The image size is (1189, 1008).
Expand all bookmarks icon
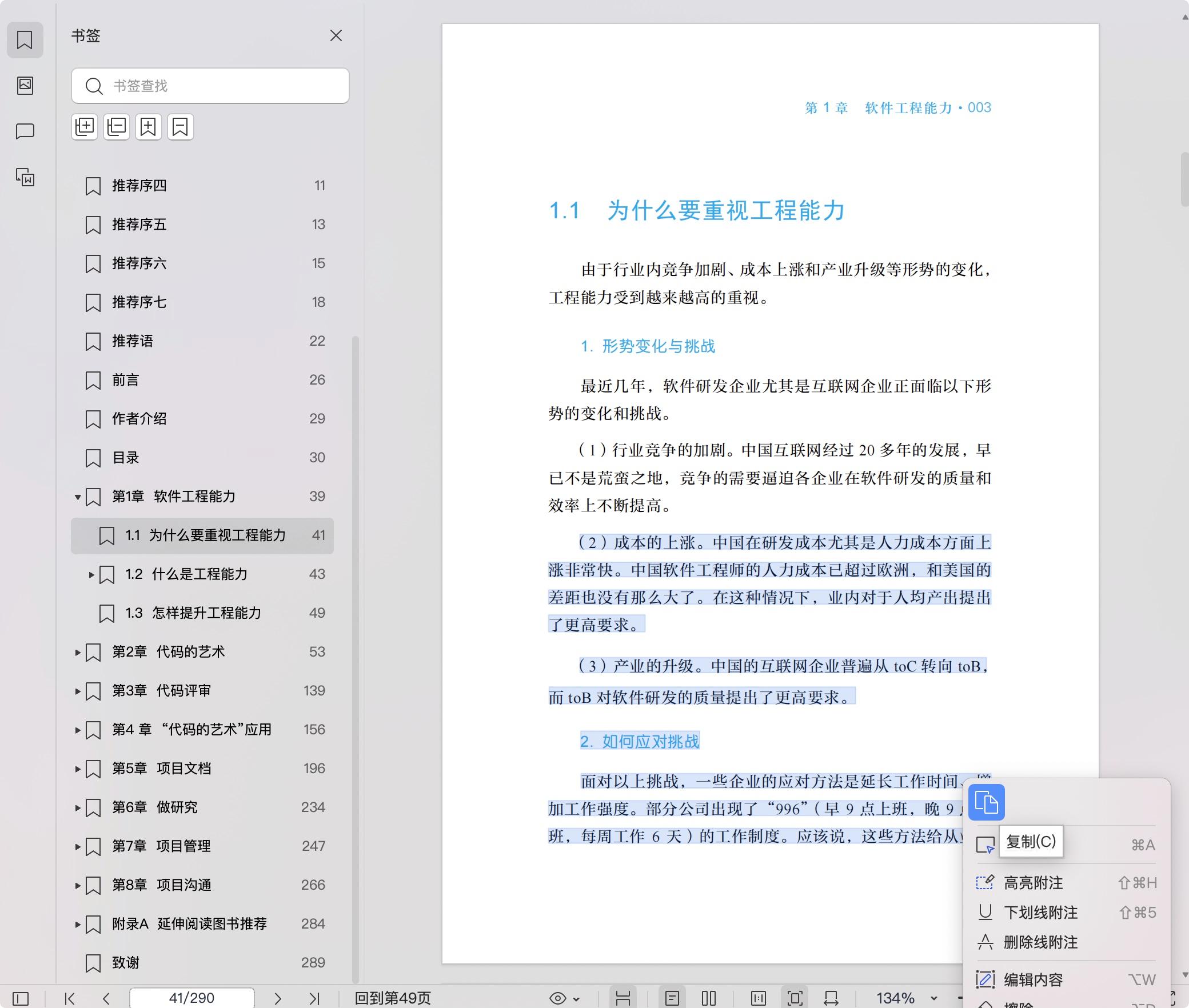[x=85, y=126]
